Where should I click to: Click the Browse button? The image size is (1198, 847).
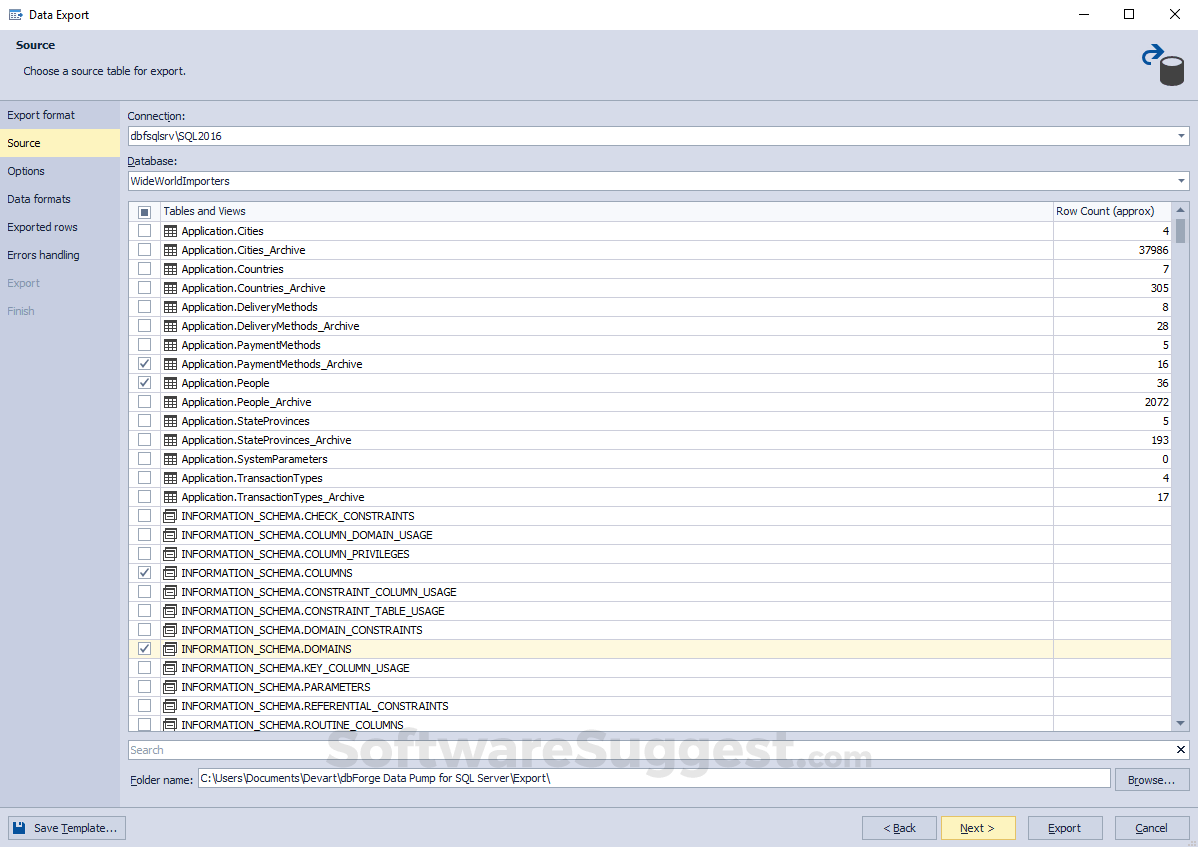pos(1152,779)
